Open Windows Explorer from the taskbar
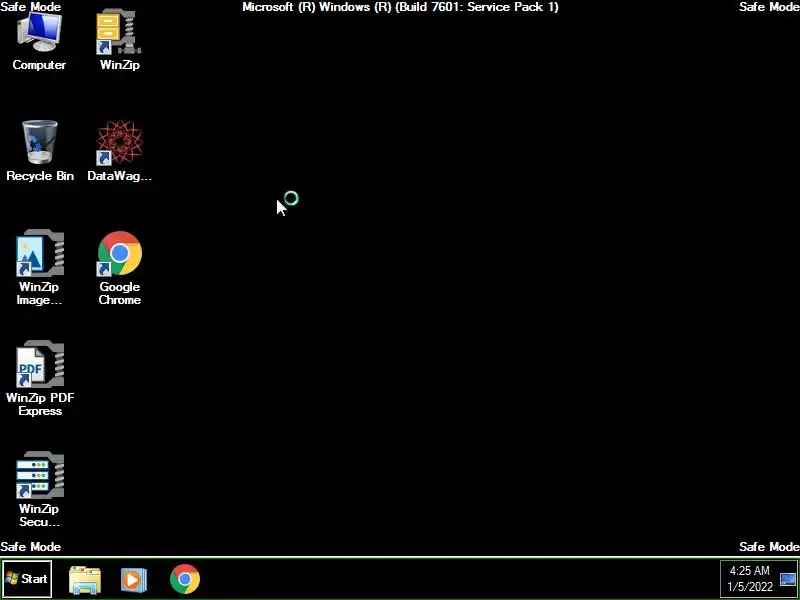Screen dimensions: 800x600 coord(85,580)
